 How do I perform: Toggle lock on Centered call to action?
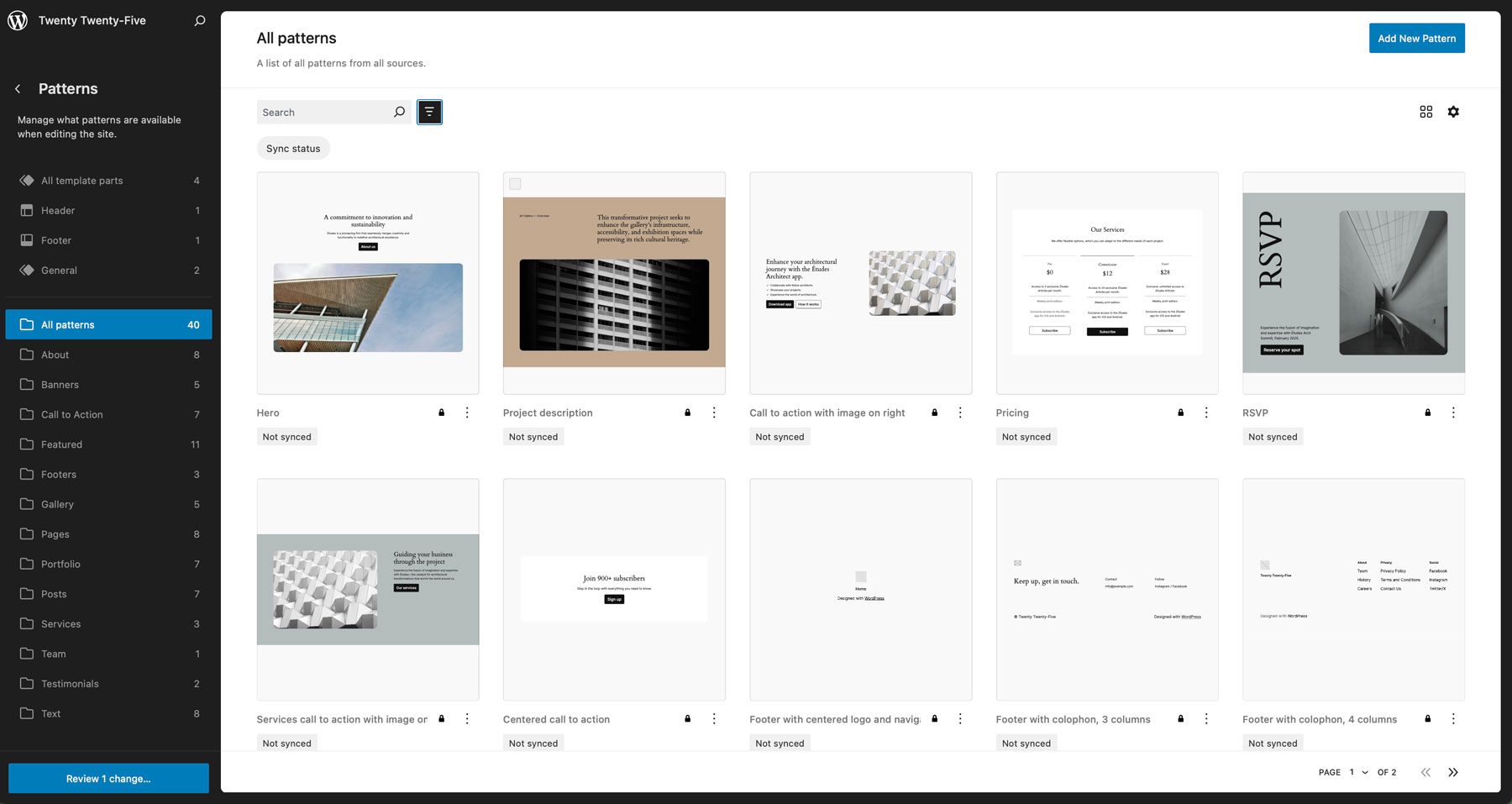(x=686, y=719)
